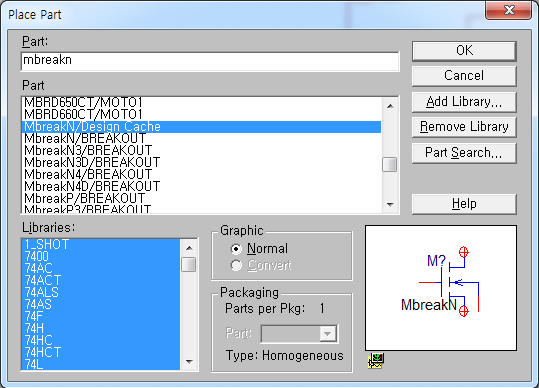Close the Place Part dialog
539x388 pixels.
click(x=508, y=10)
